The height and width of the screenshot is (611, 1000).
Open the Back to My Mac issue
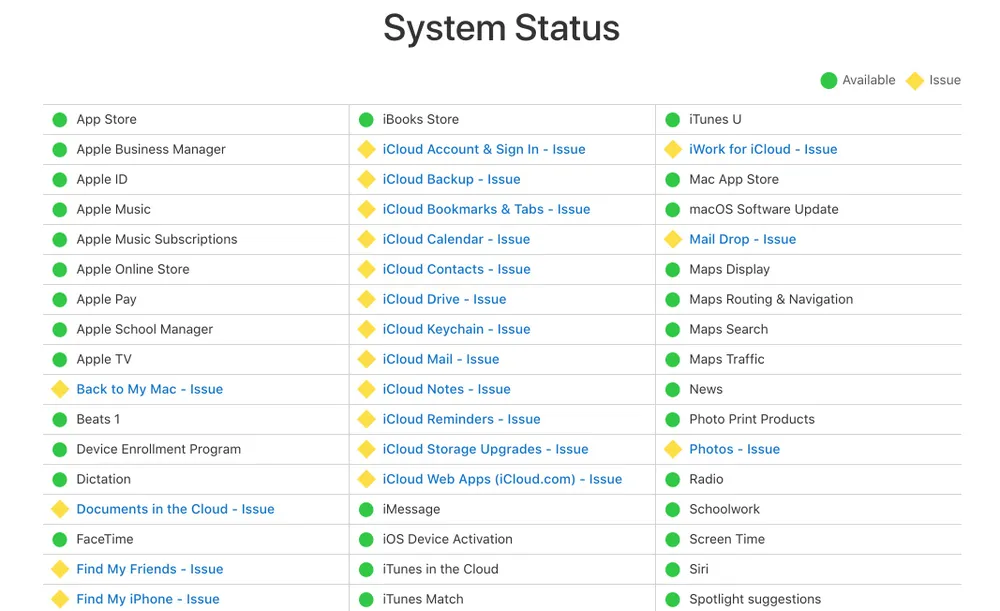(150, 389)
